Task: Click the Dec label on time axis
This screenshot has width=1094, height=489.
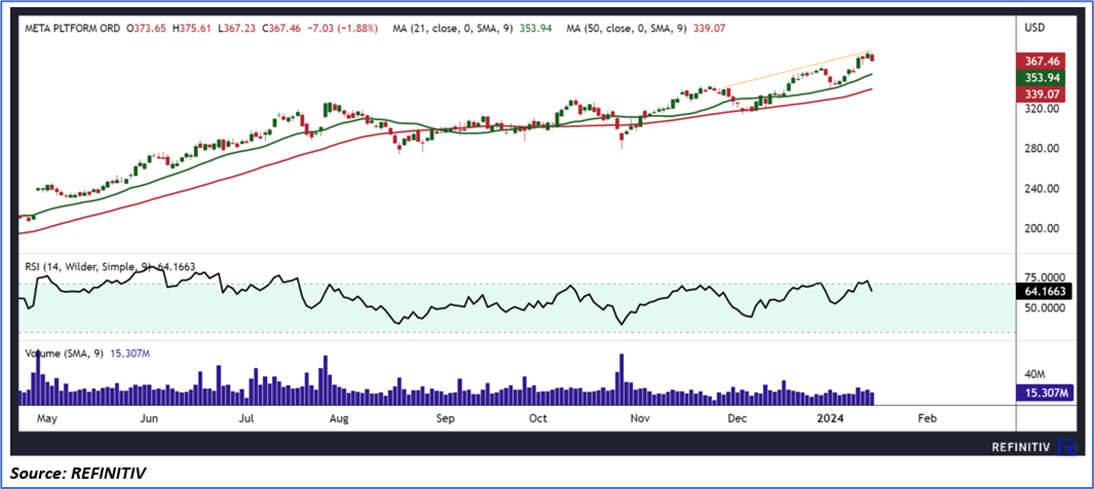Action: tap(737, 419)
